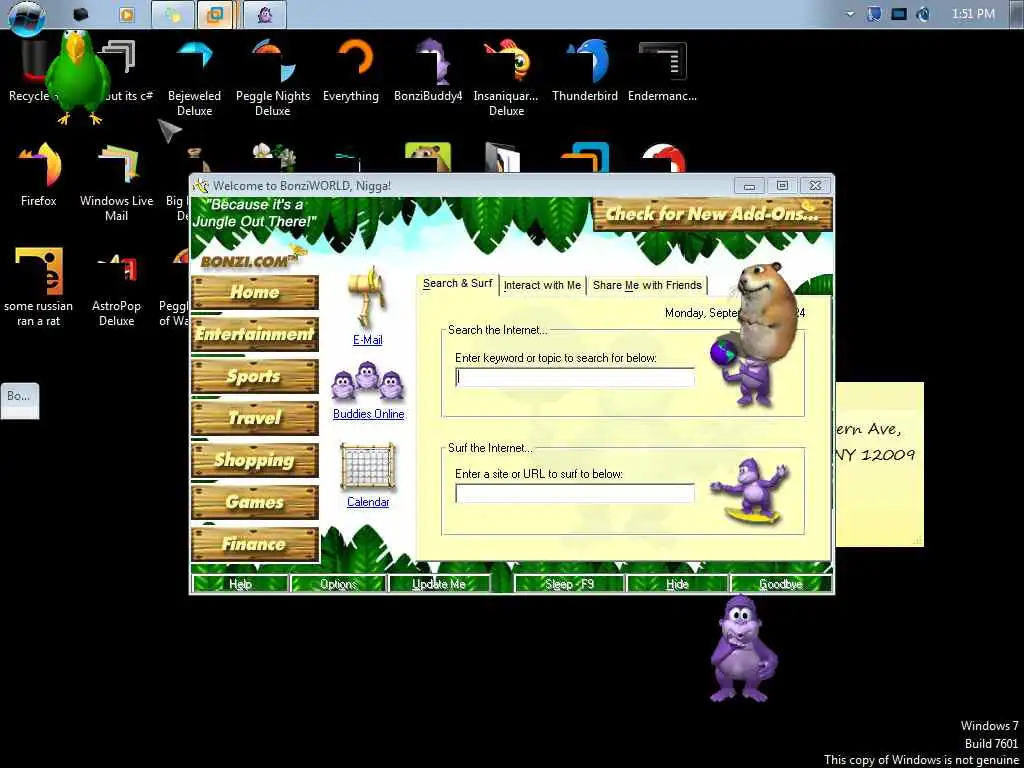
Task: Switch to the Share Me with Friends tab
Action: click(x=647, y=285)
